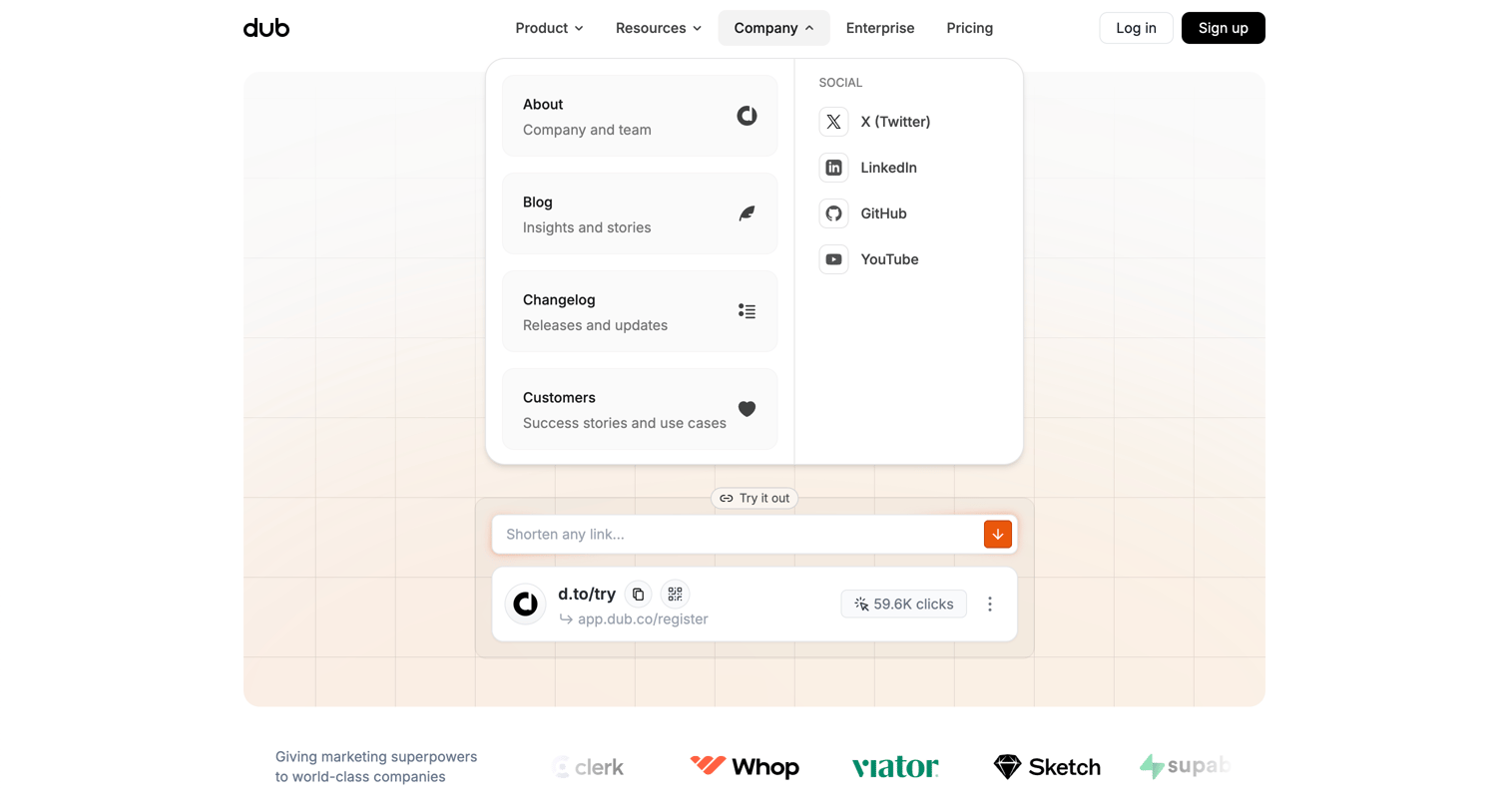Click the Clerk company logo
The height and width of the screenshot is (812, 1509).
(589, 767)
